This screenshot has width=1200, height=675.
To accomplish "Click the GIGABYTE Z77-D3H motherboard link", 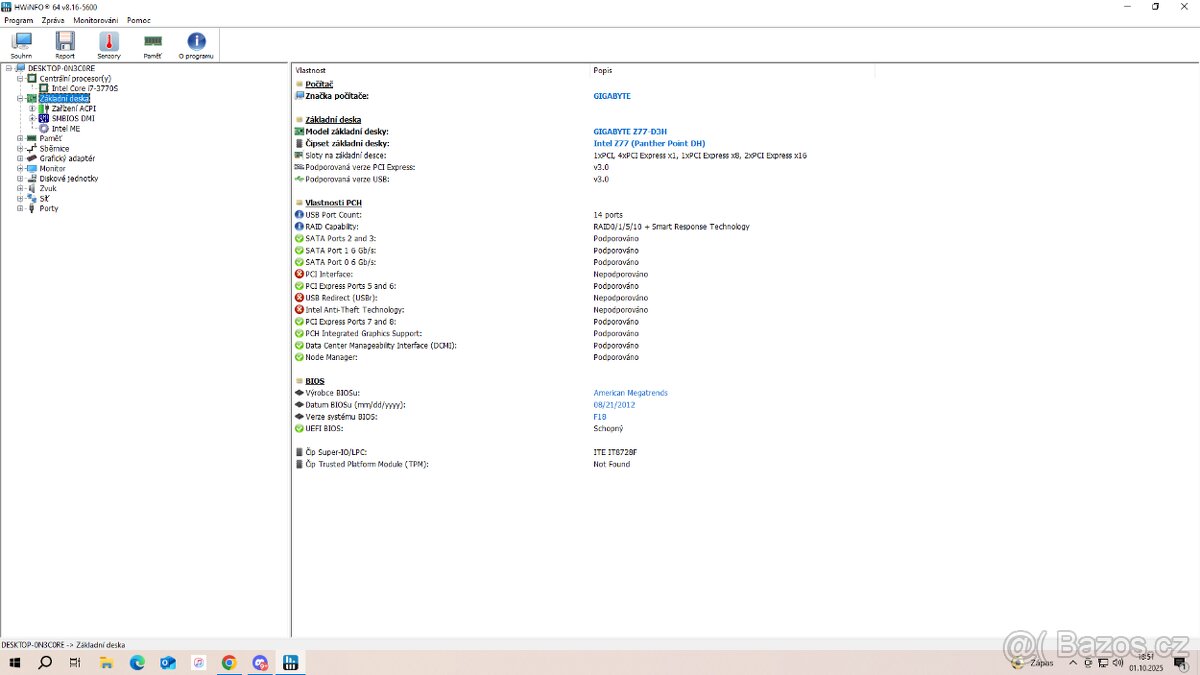I will (633, 131).
